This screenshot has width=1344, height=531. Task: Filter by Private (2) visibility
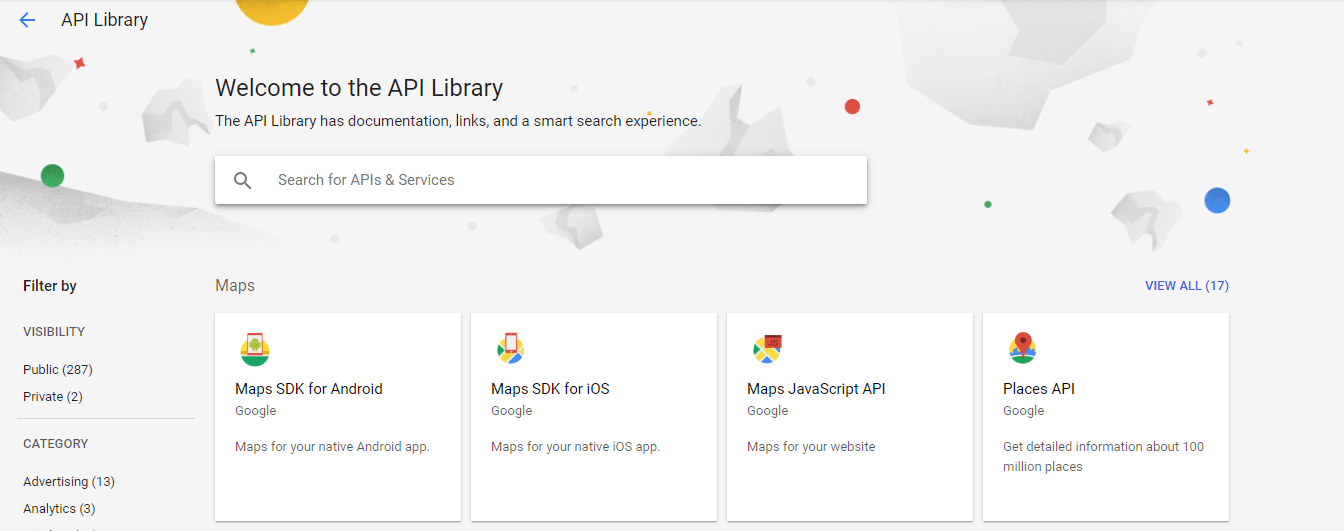[53, 397]
